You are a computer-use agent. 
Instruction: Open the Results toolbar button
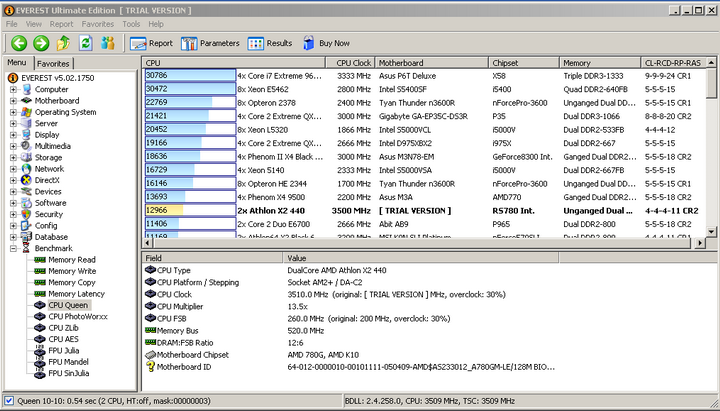(270, 43)
